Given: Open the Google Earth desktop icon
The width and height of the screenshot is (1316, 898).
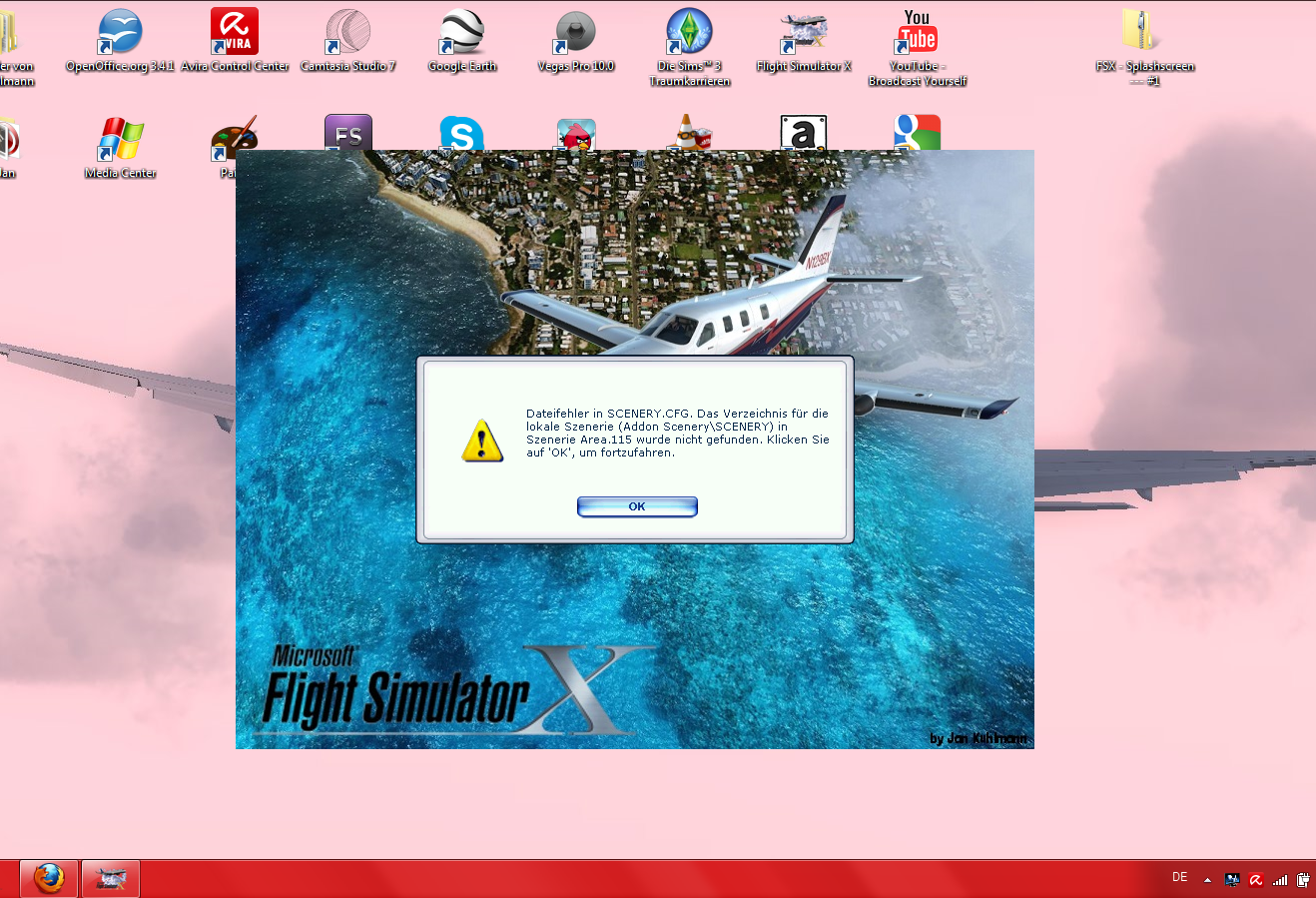Looking at the screenshot, I should tap(462, 40).
